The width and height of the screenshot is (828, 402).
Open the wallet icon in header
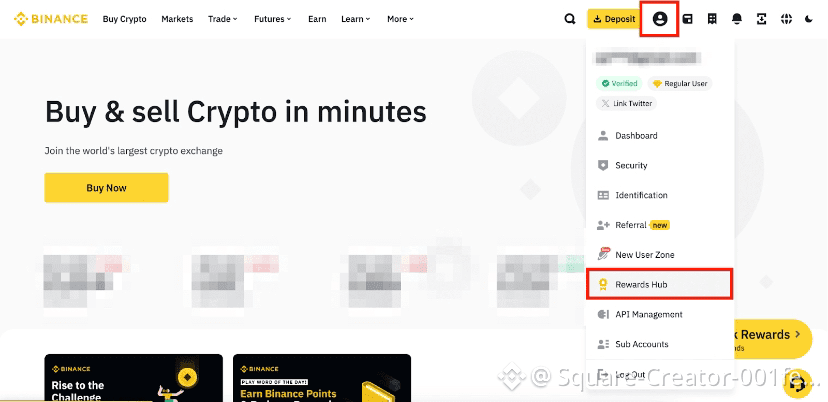(x=688, y=19)
